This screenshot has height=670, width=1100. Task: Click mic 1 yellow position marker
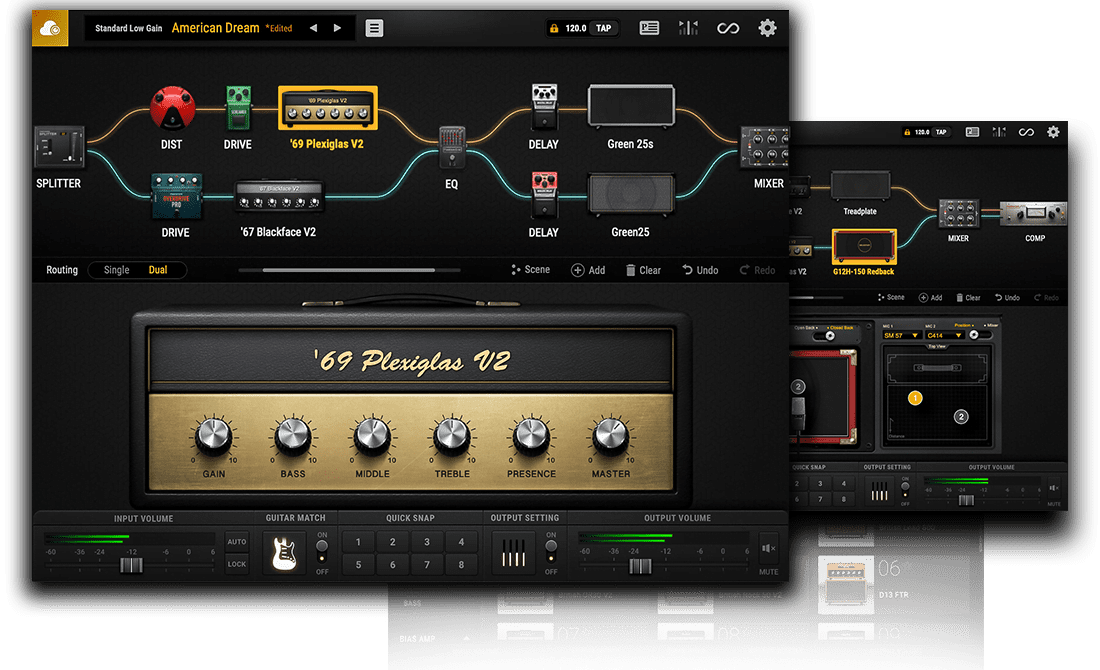point(915,398)
